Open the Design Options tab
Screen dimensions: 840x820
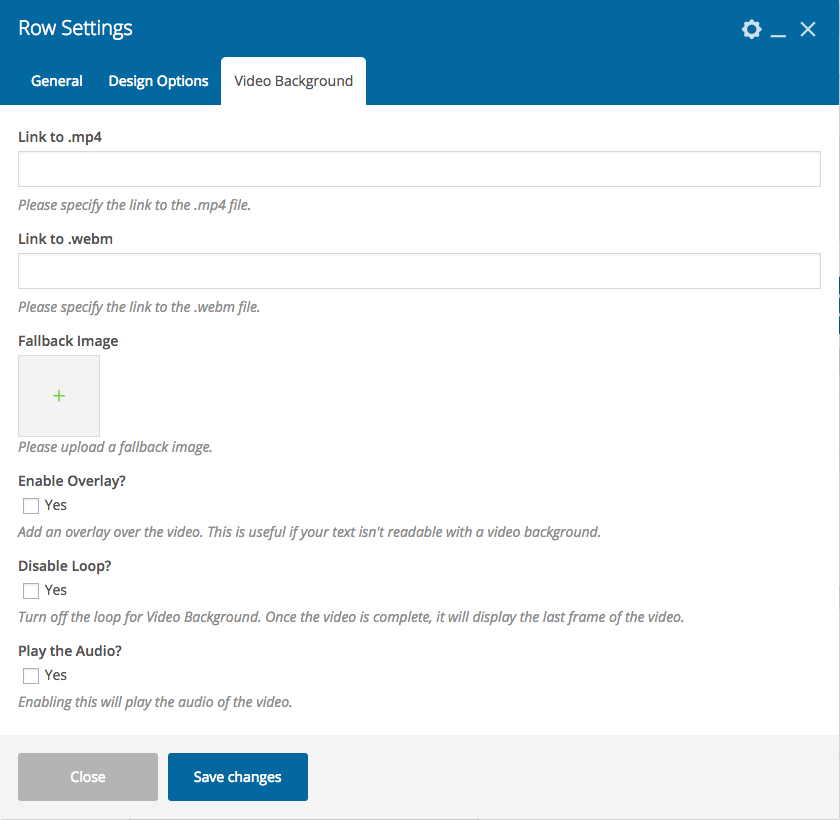click(x=158, y=81)
